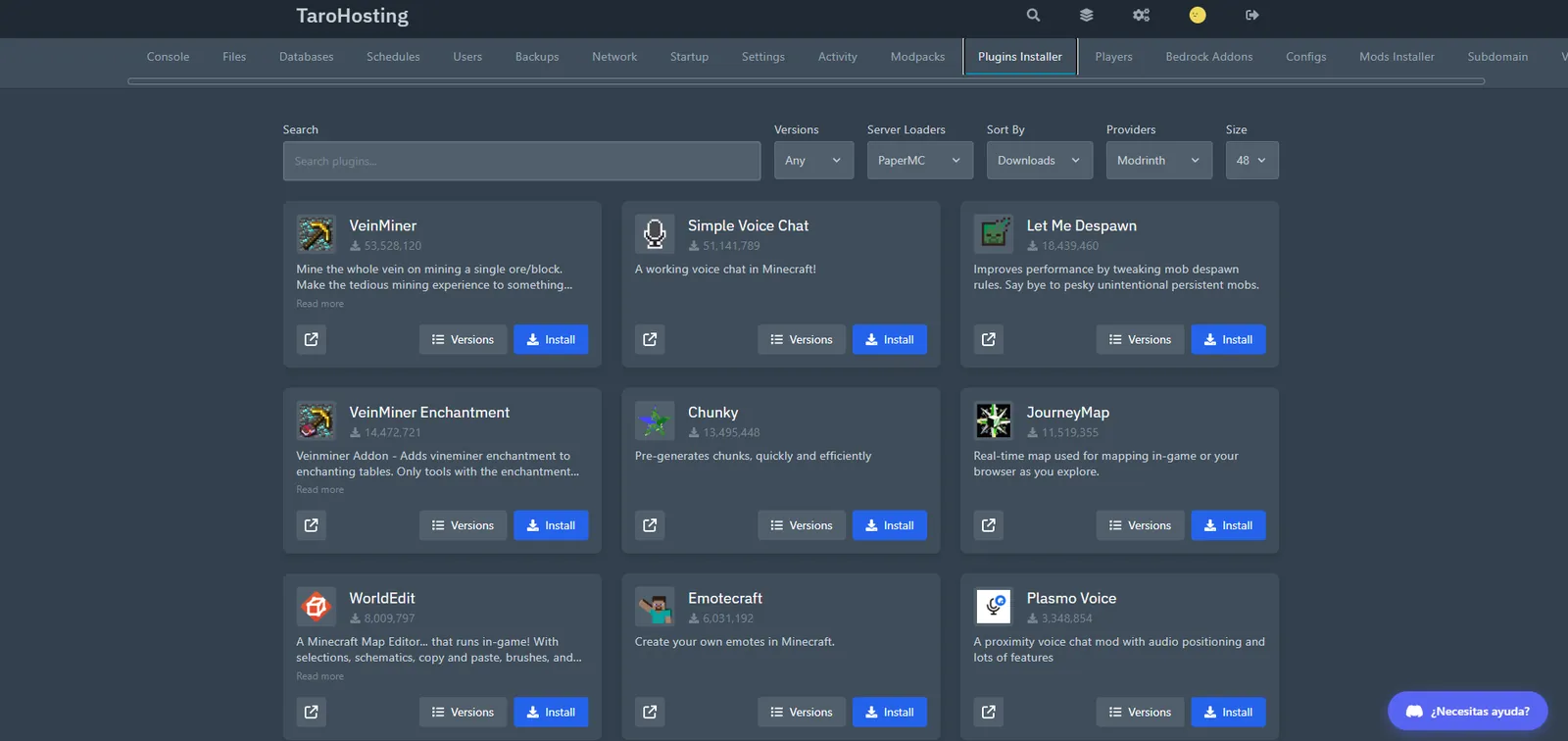
Task: Open the Databases tab
Action: point(306,57)
